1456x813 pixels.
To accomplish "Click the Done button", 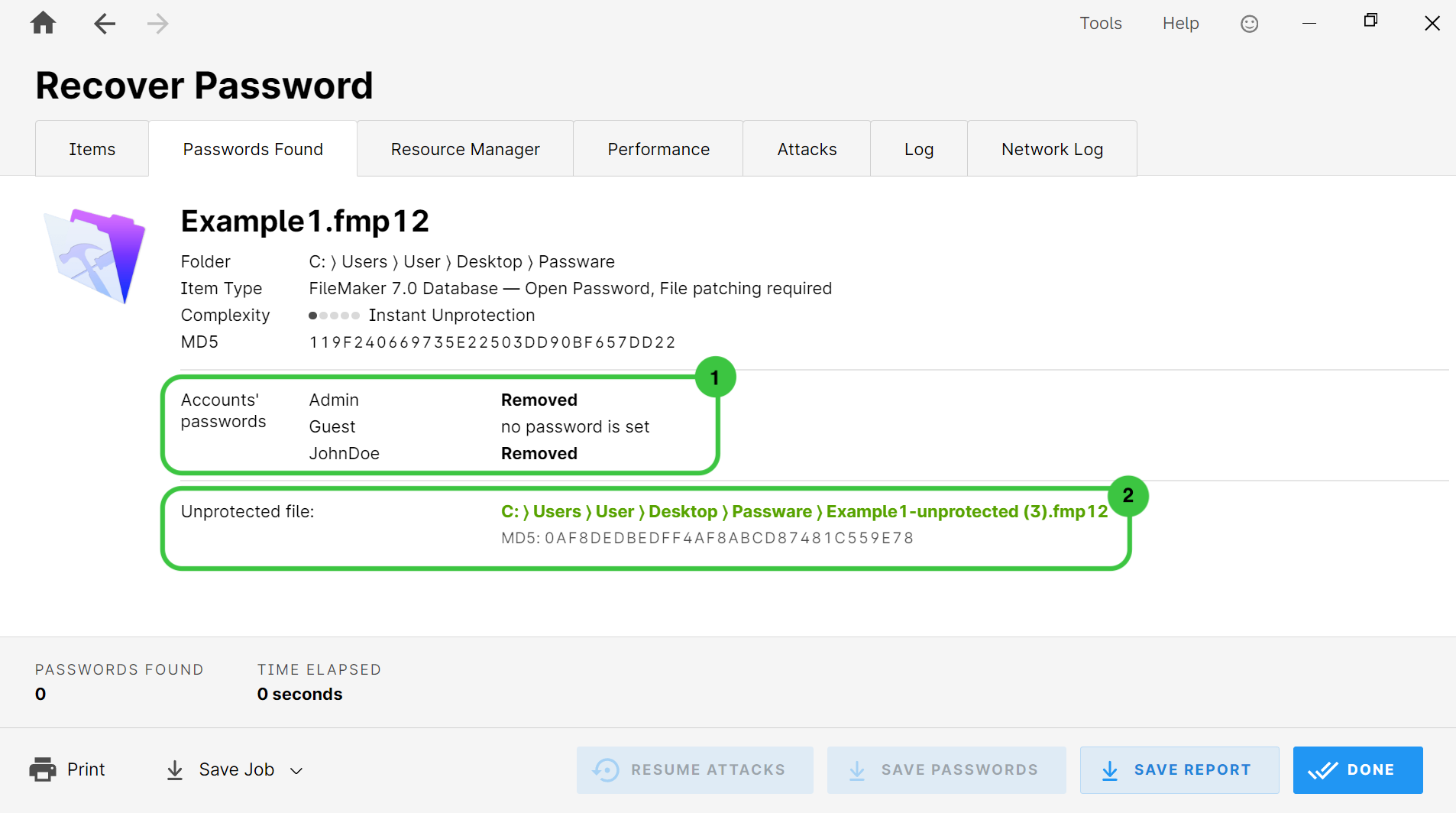I will (1357, 770).
